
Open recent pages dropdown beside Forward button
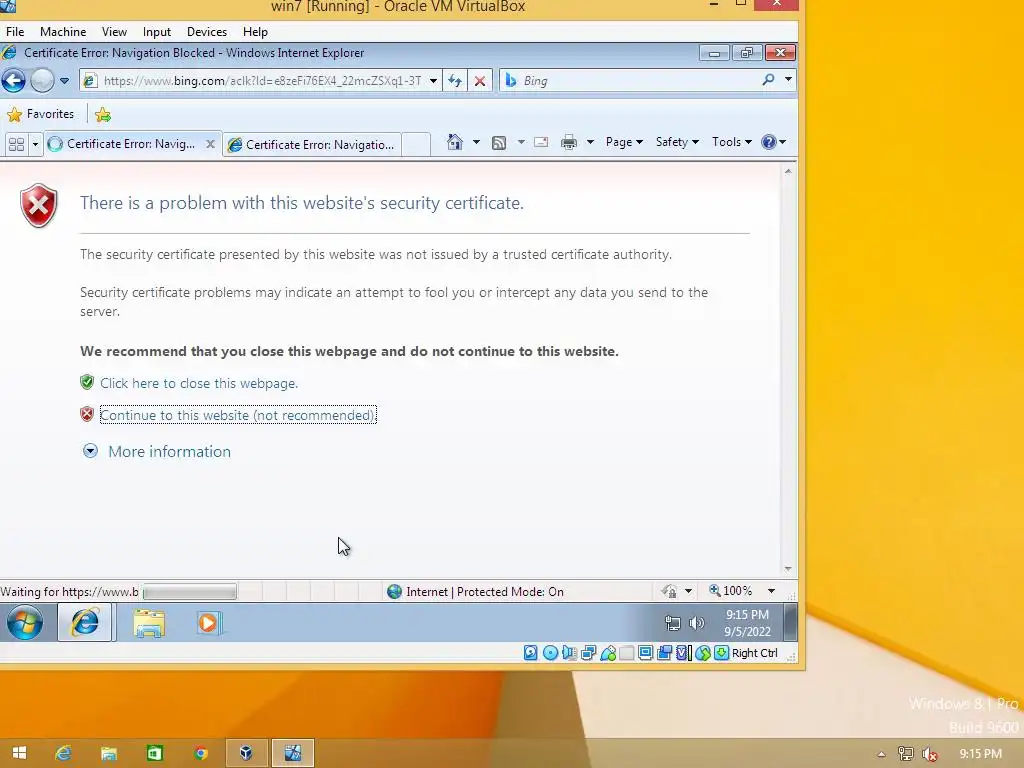[x=64, y=81]
